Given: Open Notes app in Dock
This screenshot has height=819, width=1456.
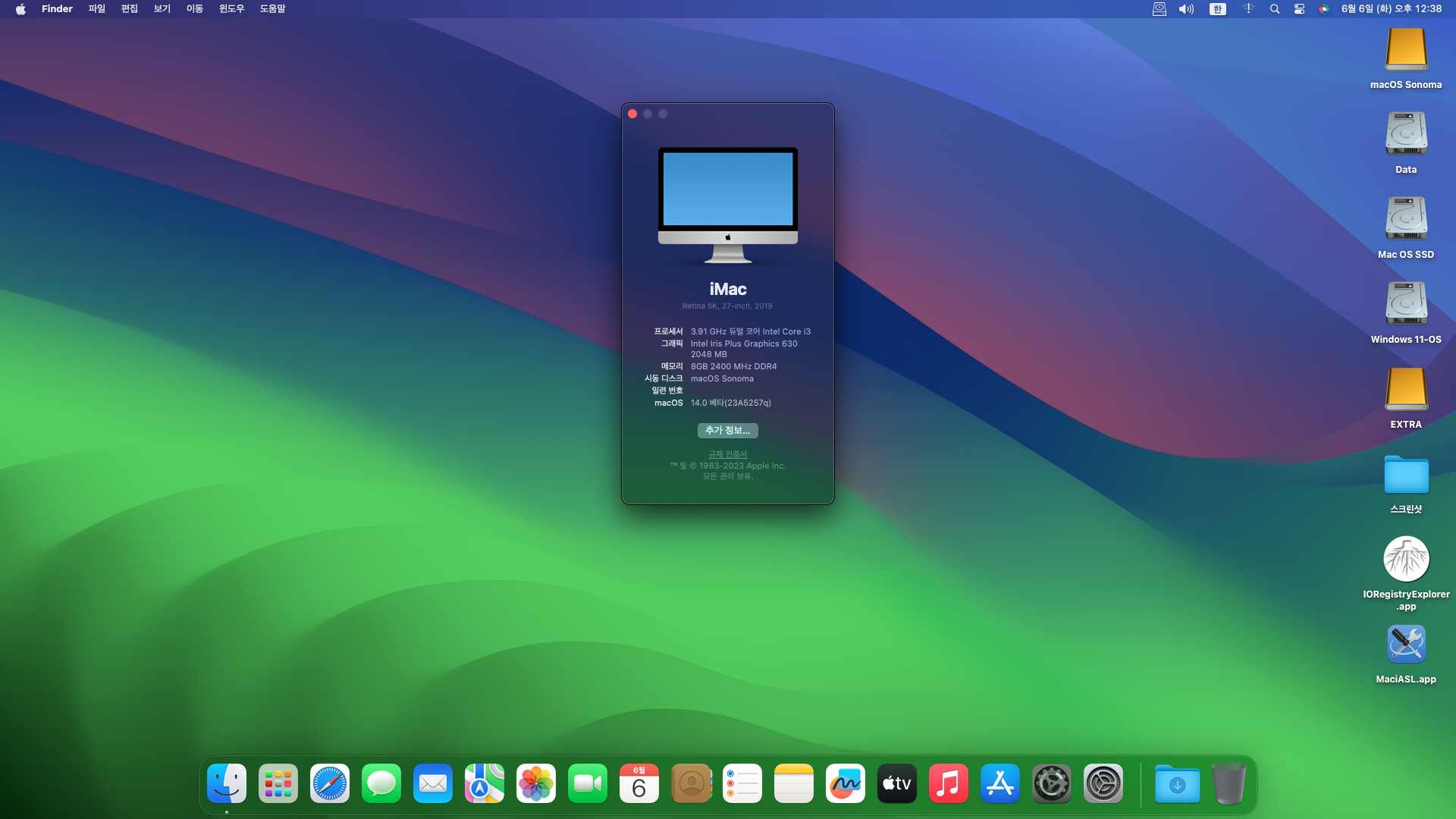Looking at the screenshot, I should (794, 783).
